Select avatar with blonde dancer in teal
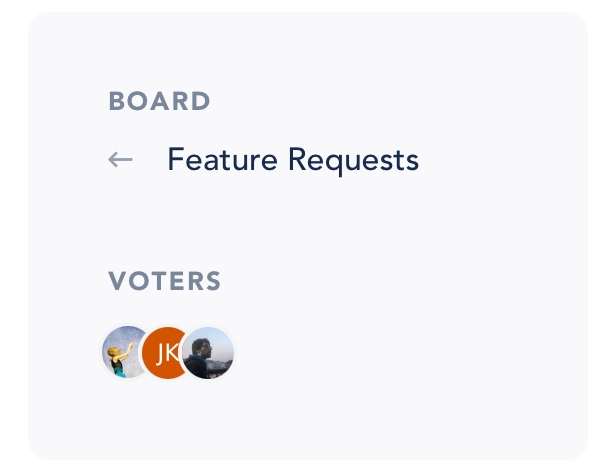This screenshot has width=608, height=476. [125, 352]
